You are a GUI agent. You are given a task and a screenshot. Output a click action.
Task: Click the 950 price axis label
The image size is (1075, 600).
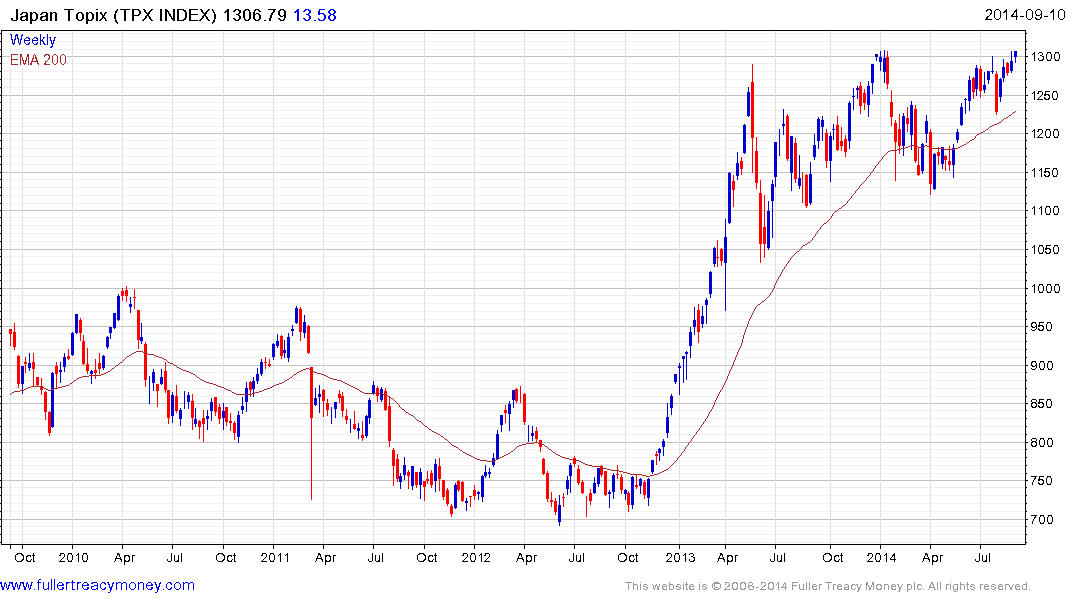coord(1042,327)
